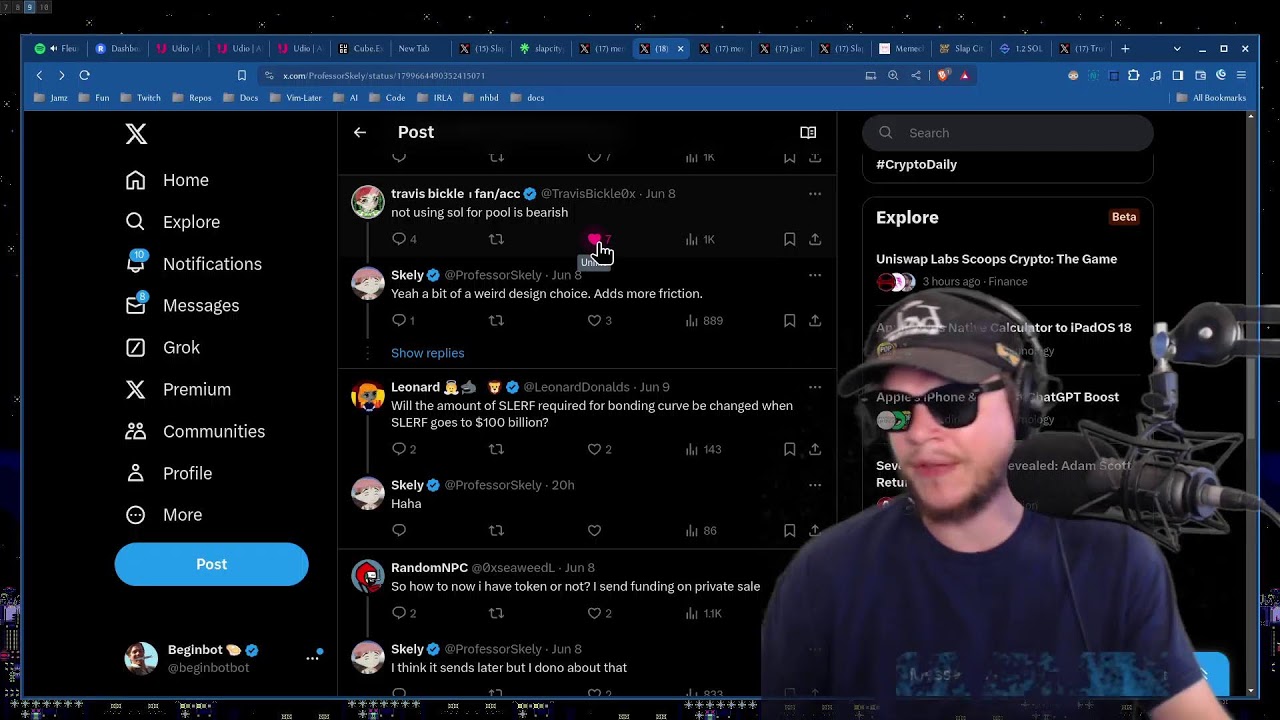Bookmark this page in address bar
This screenshot has height=720, width=1280.
[241, 75]
